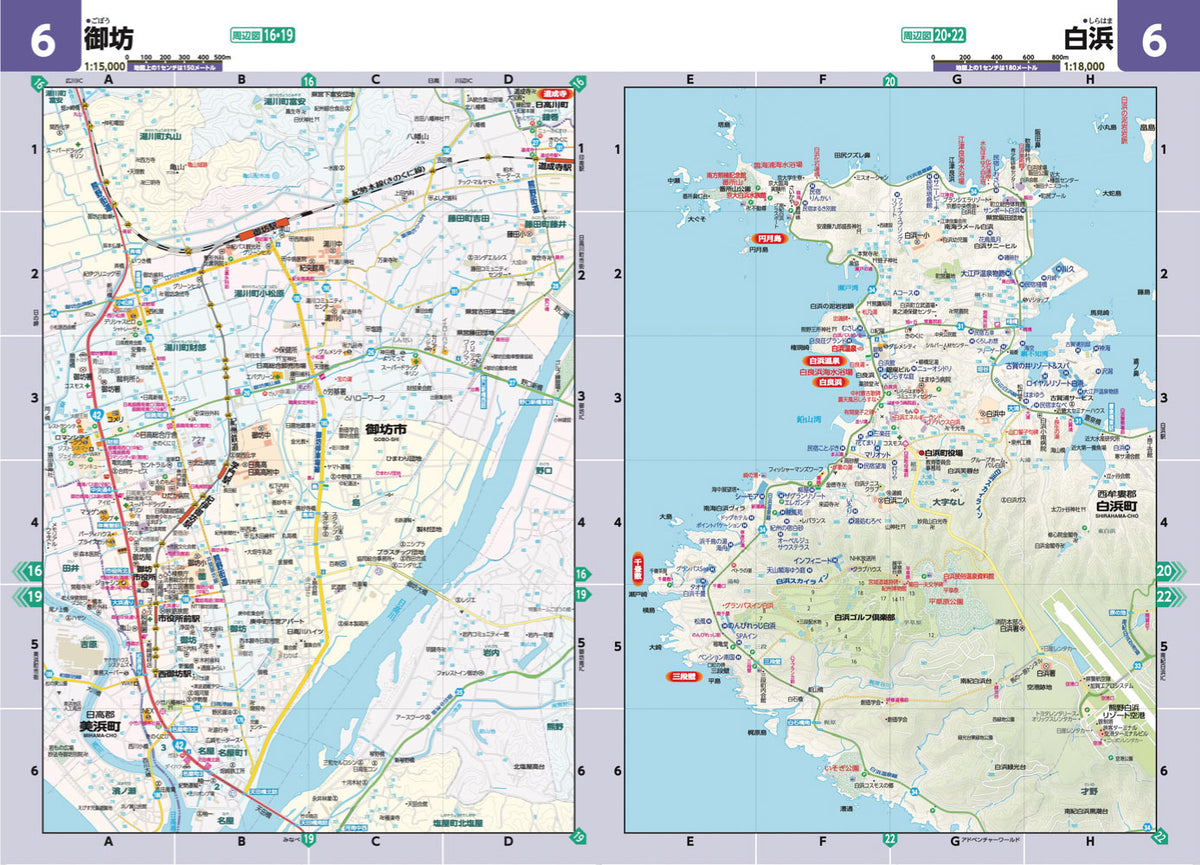Select the 白浜町 SHIRAHAMA-CHO town label
Viewport: 1200px width, 865px height.
pyautogui.click(x=1118, y=509)
